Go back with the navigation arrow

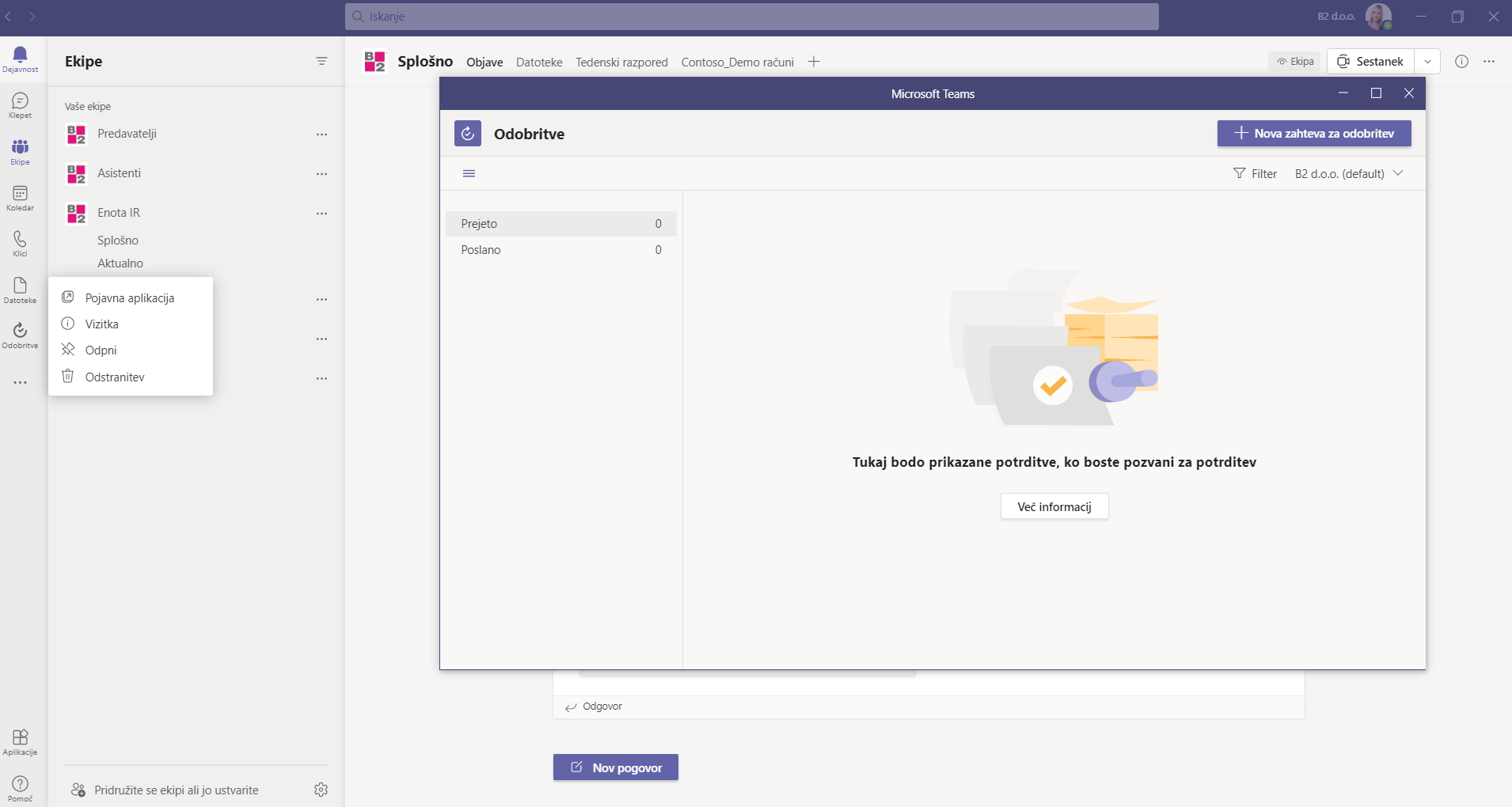(x=9, y=16)
